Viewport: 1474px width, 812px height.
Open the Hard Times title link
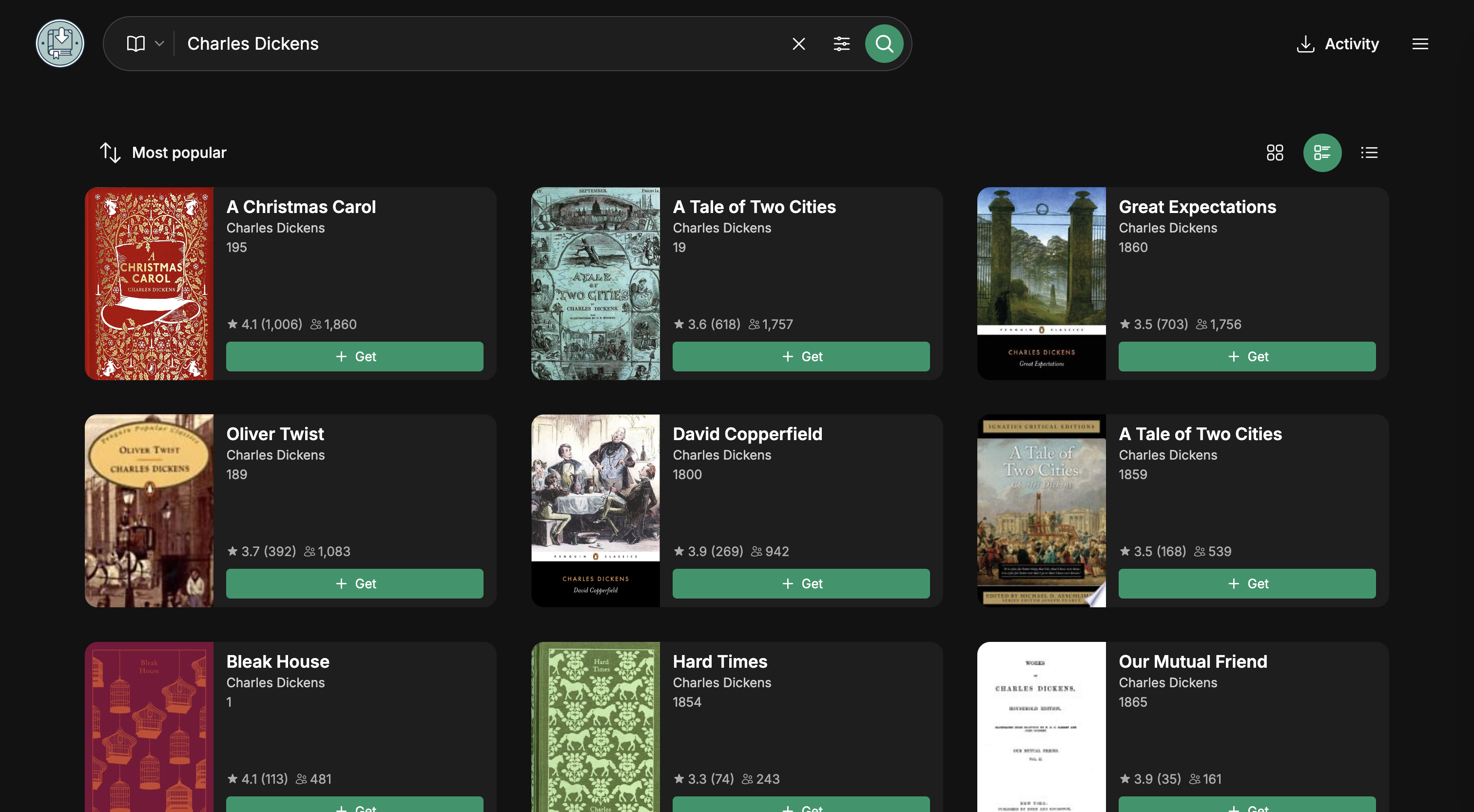pyautogui.click(x=719, y=661)
